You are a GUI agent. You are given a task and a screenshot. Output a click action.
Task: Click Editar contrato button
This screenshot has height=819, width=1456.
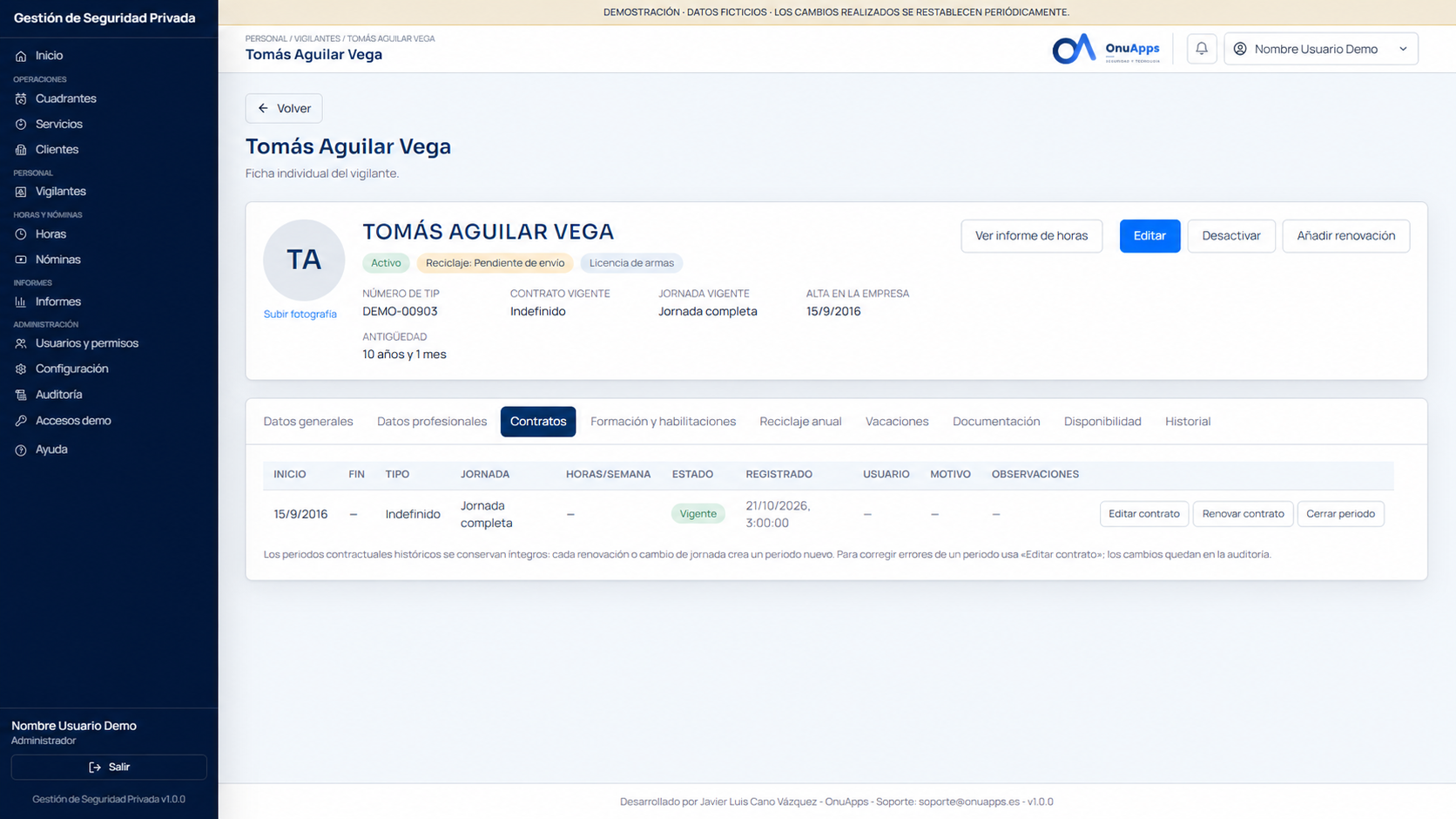coord(1143,514)
